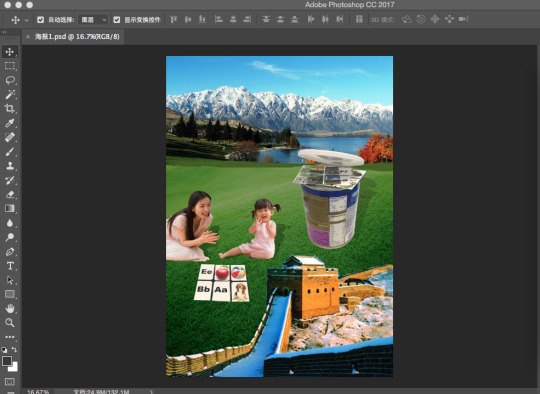
Task: Select the Lasso tool
Action: pos(10,80)
